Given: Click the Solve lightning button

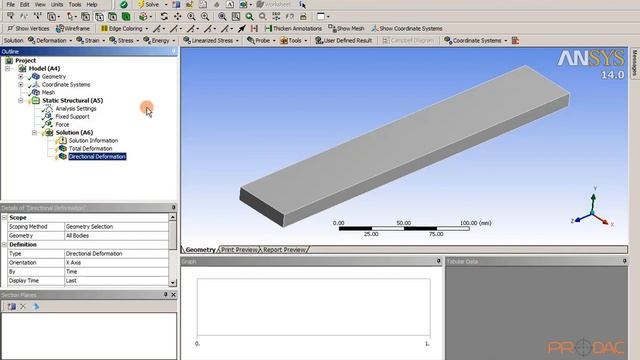Looking at the screenshot, I should click(149, 4).
